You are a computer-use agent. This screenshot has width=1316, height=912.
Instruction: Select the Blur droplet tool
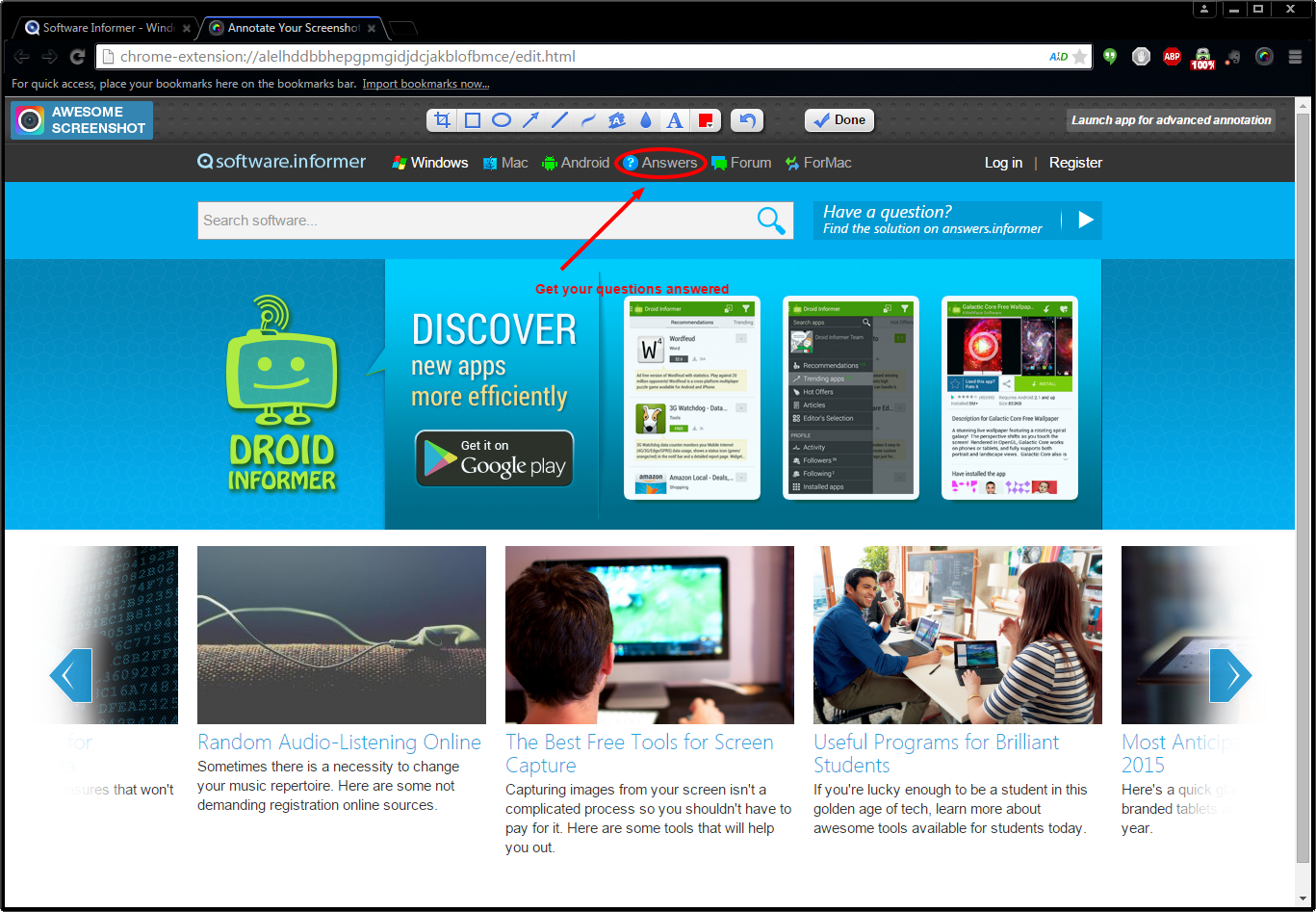click(646, 120)
